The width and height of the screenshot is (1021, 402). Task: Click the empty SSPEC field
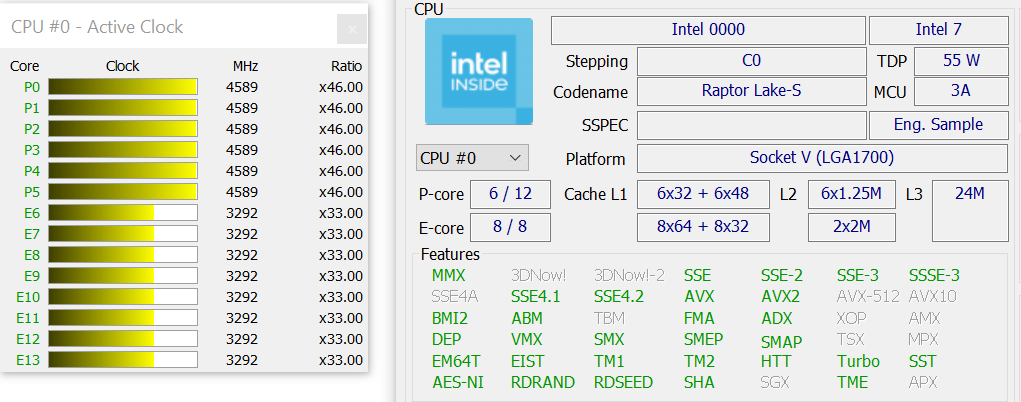[x=751, y=125]
